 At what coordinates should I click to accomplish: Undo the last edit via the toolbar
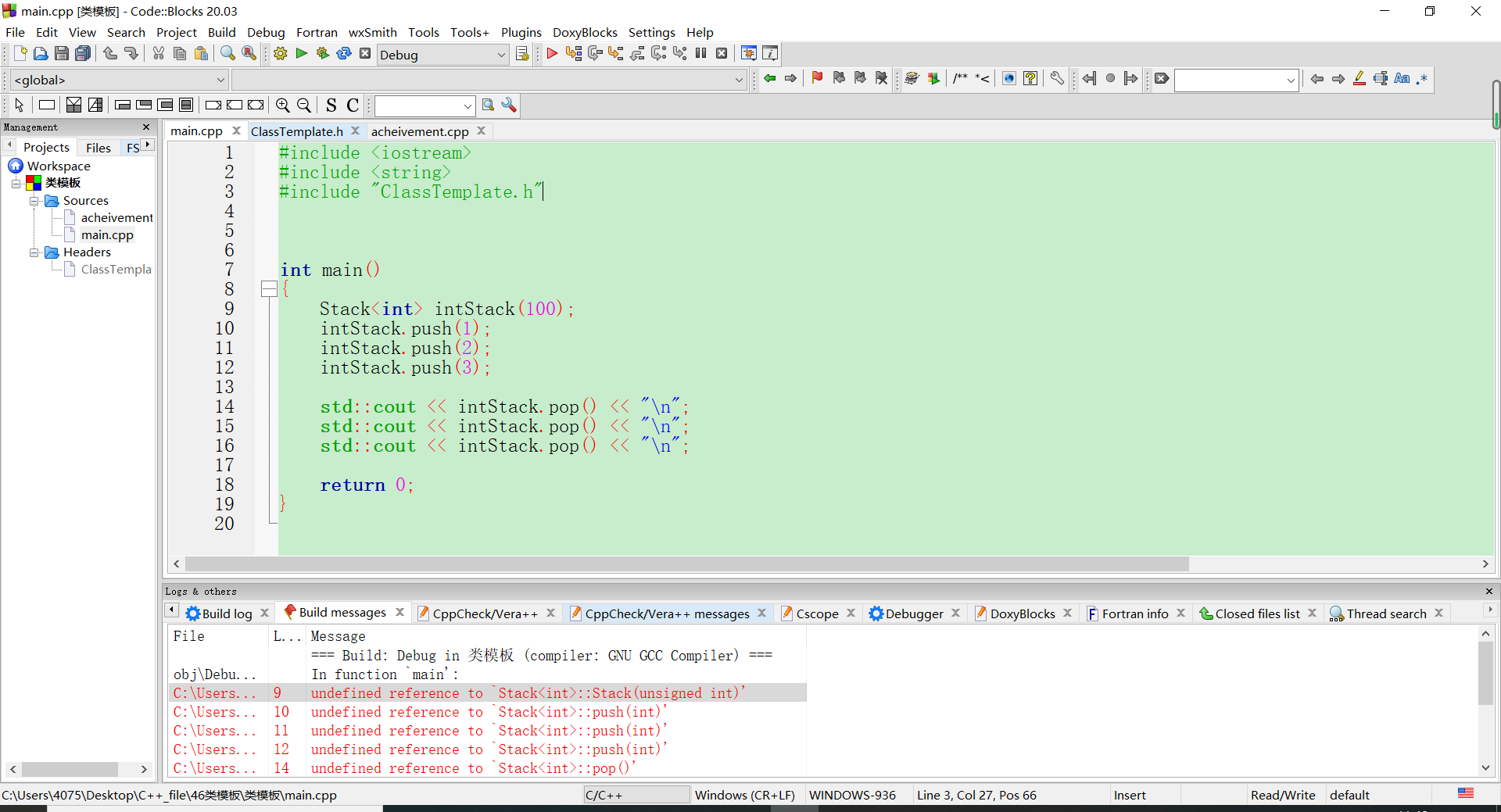click(110, 54)
